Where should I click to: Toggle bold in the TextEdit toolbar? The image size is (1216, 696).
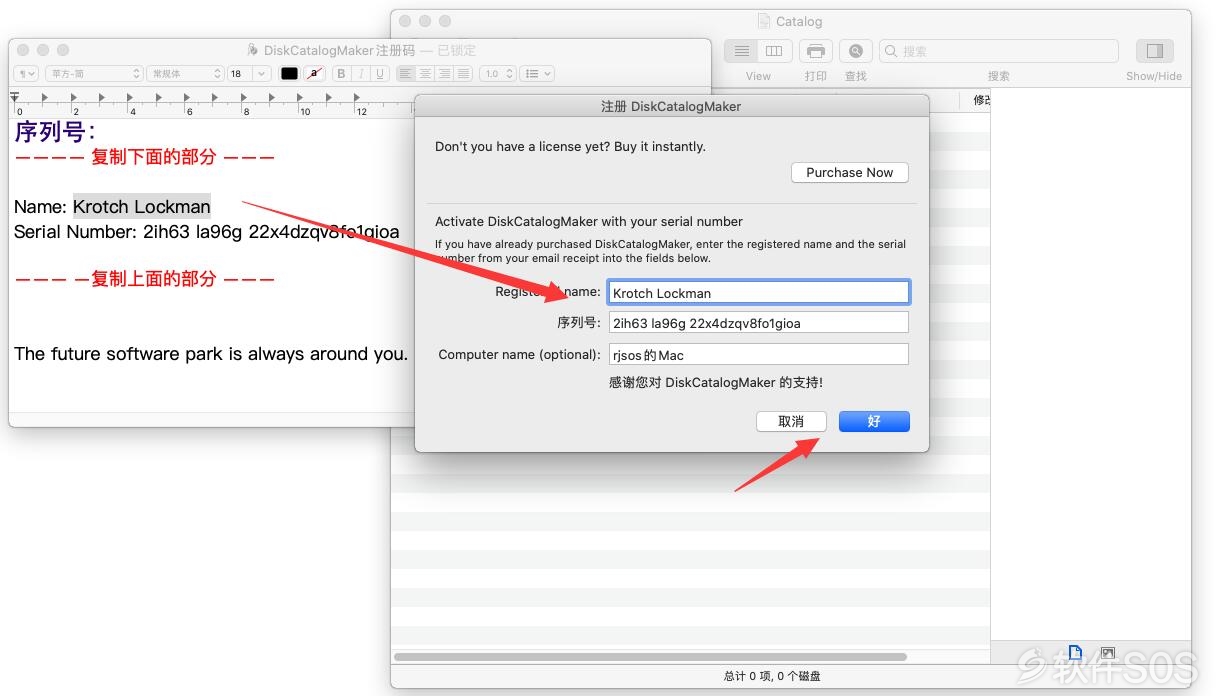341,74
